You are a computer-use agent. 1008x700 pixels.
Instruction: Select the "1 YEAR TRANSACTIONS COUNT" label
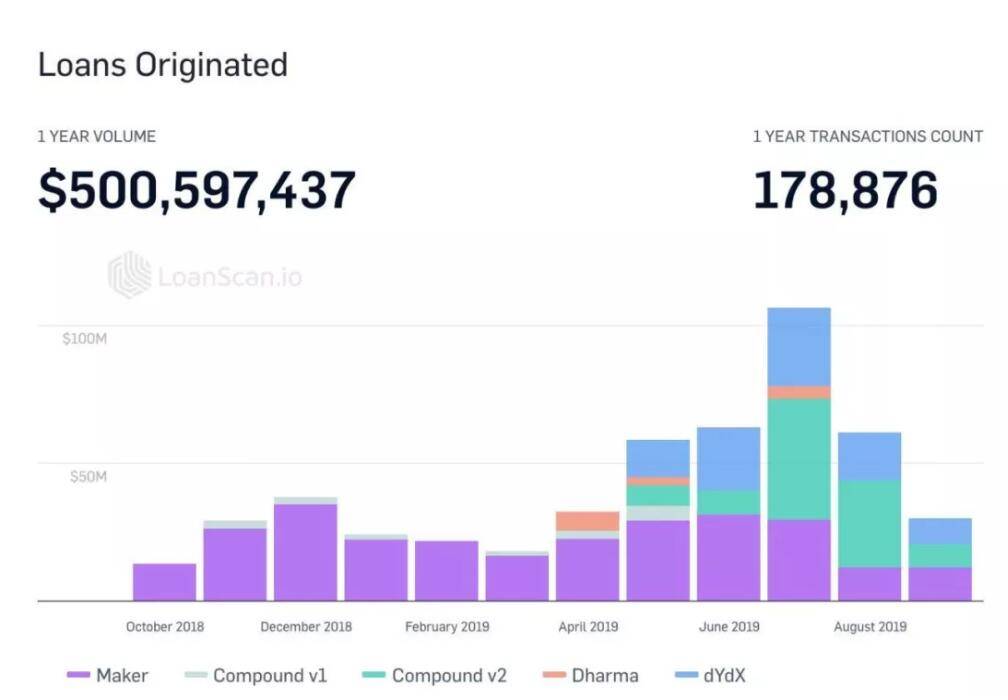[x=868, y=136]
